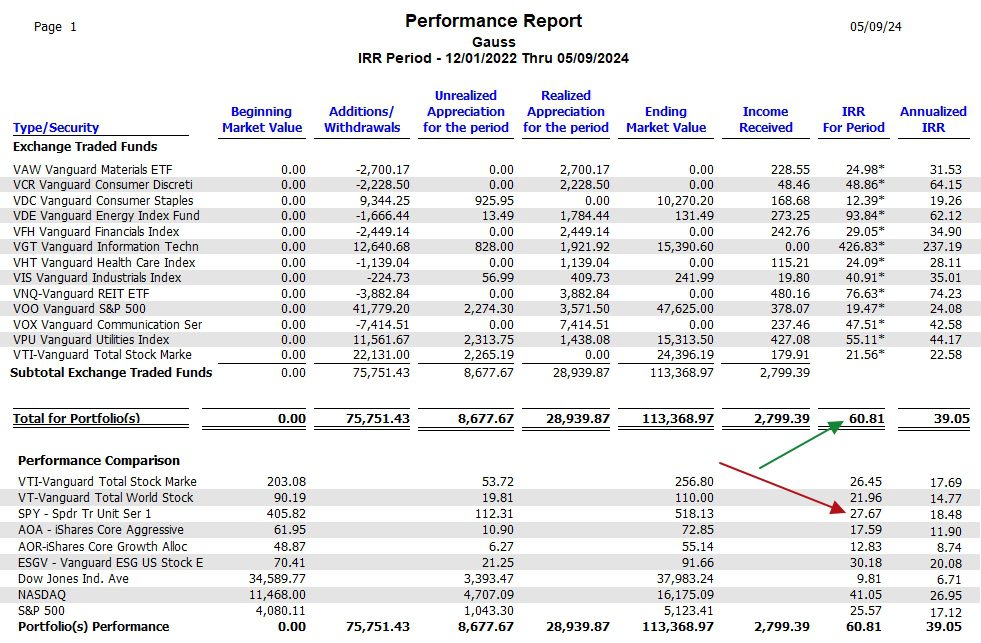Image resolution: width=981 pixels, height=643 pixels.
Task: Select the VHT Vanguard Health Care Index row
Action: click(490, 263)
